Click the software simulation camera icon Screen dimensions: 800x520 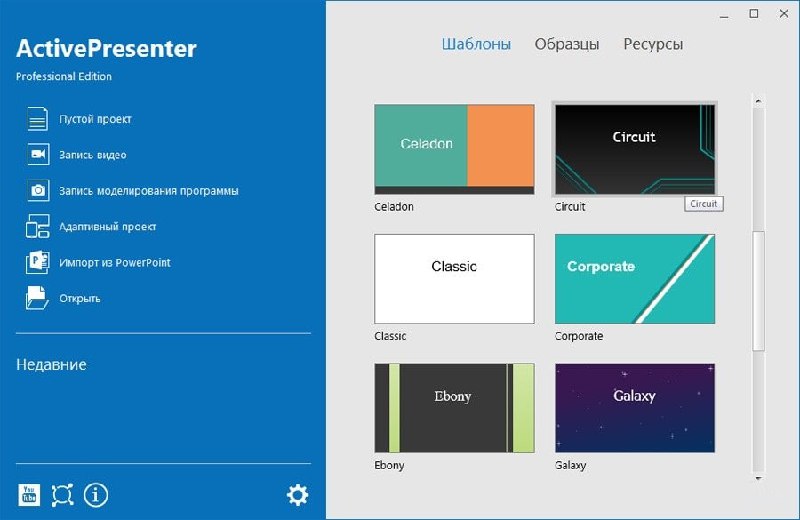38,191
